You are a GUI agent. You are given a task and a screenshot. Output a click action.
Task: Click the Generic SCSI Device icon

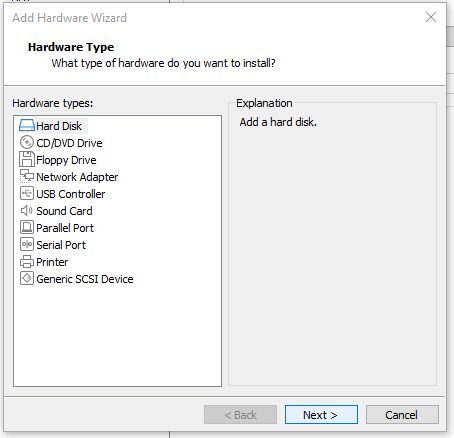point(27,279)
